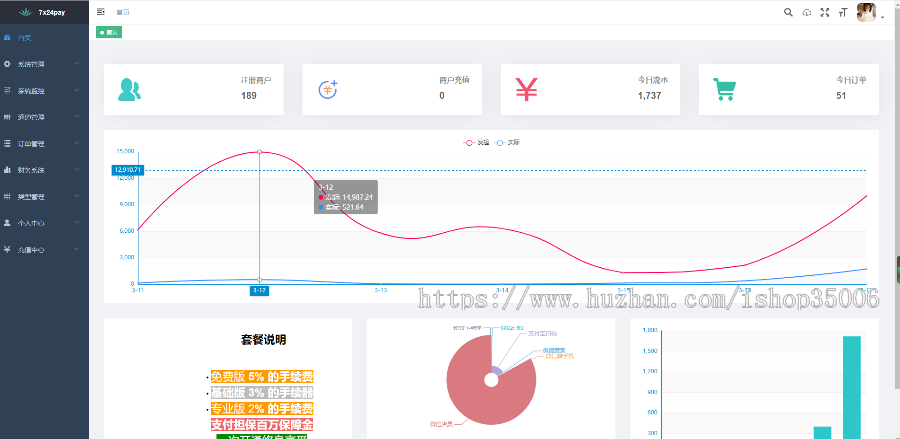Expand the 类型管理 row chevron
The height and width of the screenshot is (439, 900).
(x=76, y=196)
